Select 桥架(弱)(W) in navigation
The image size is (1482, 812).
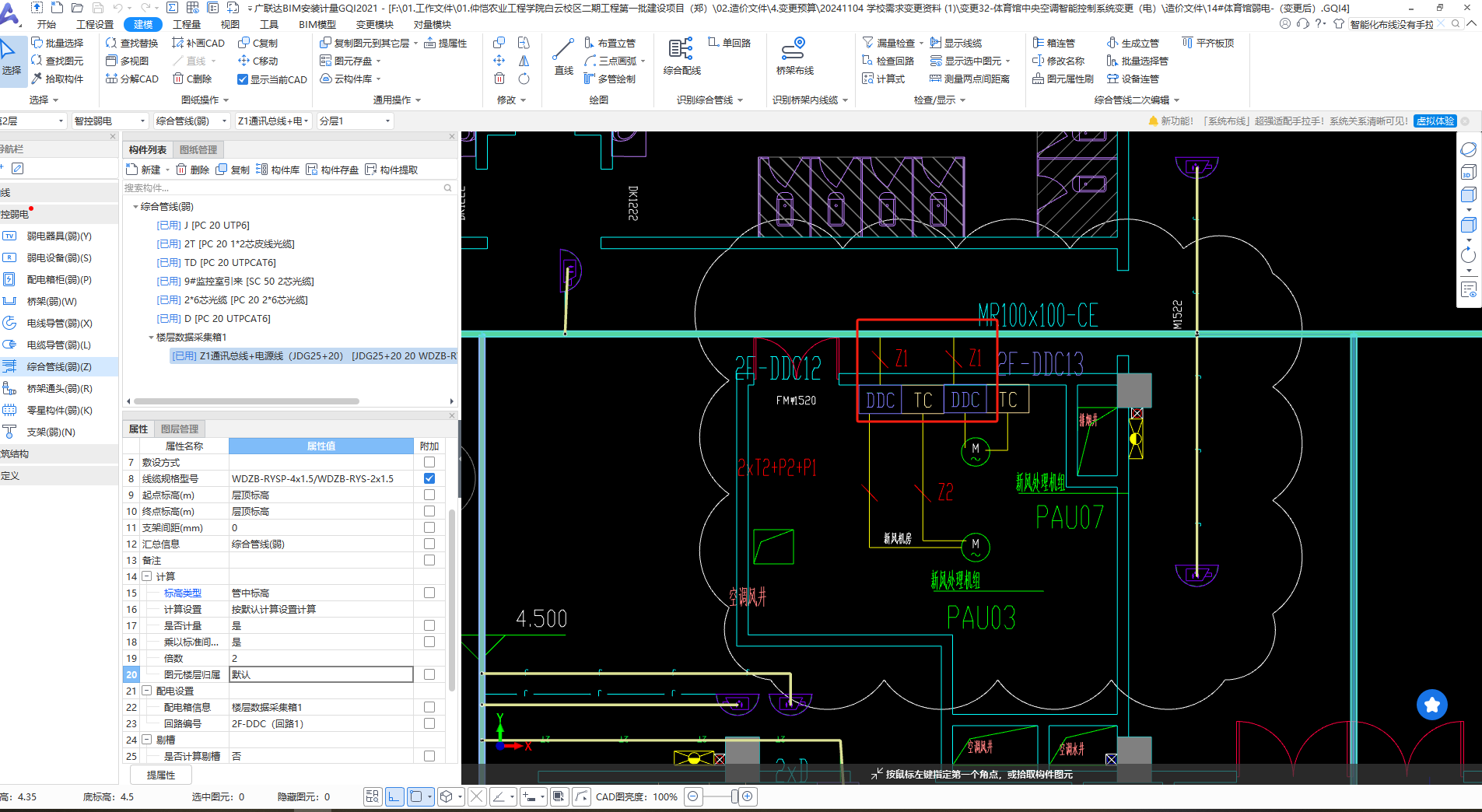point(51,301)
